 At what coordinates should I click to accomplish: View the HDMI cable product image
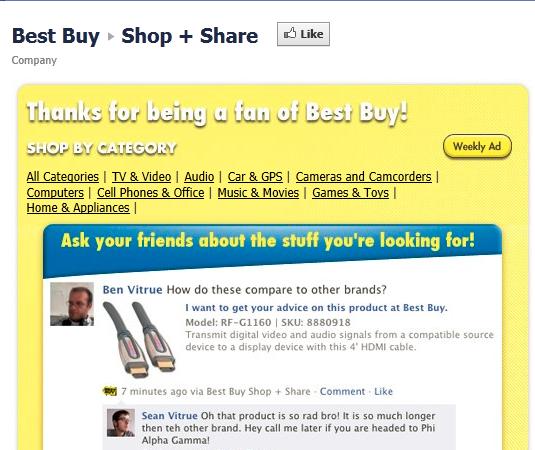140,339
